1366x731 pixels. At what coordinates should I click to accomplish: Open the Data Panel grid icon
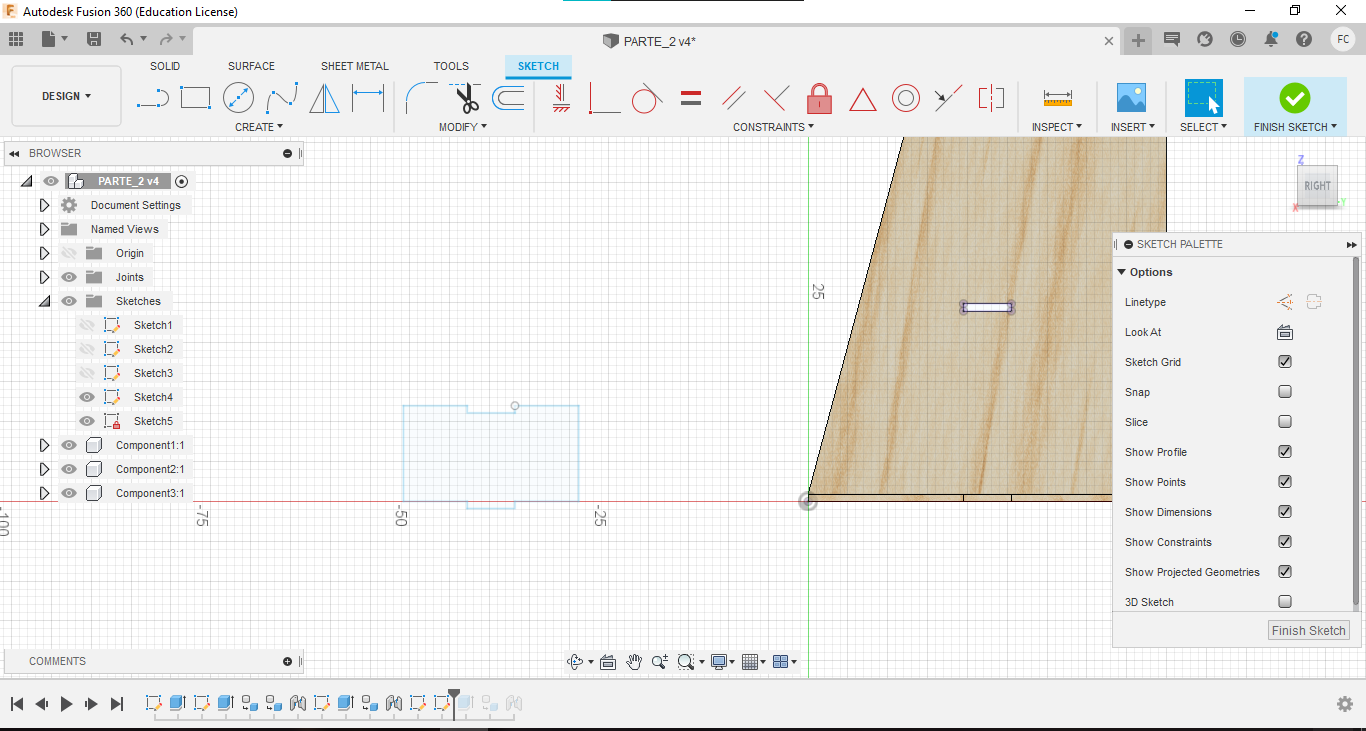15,39
